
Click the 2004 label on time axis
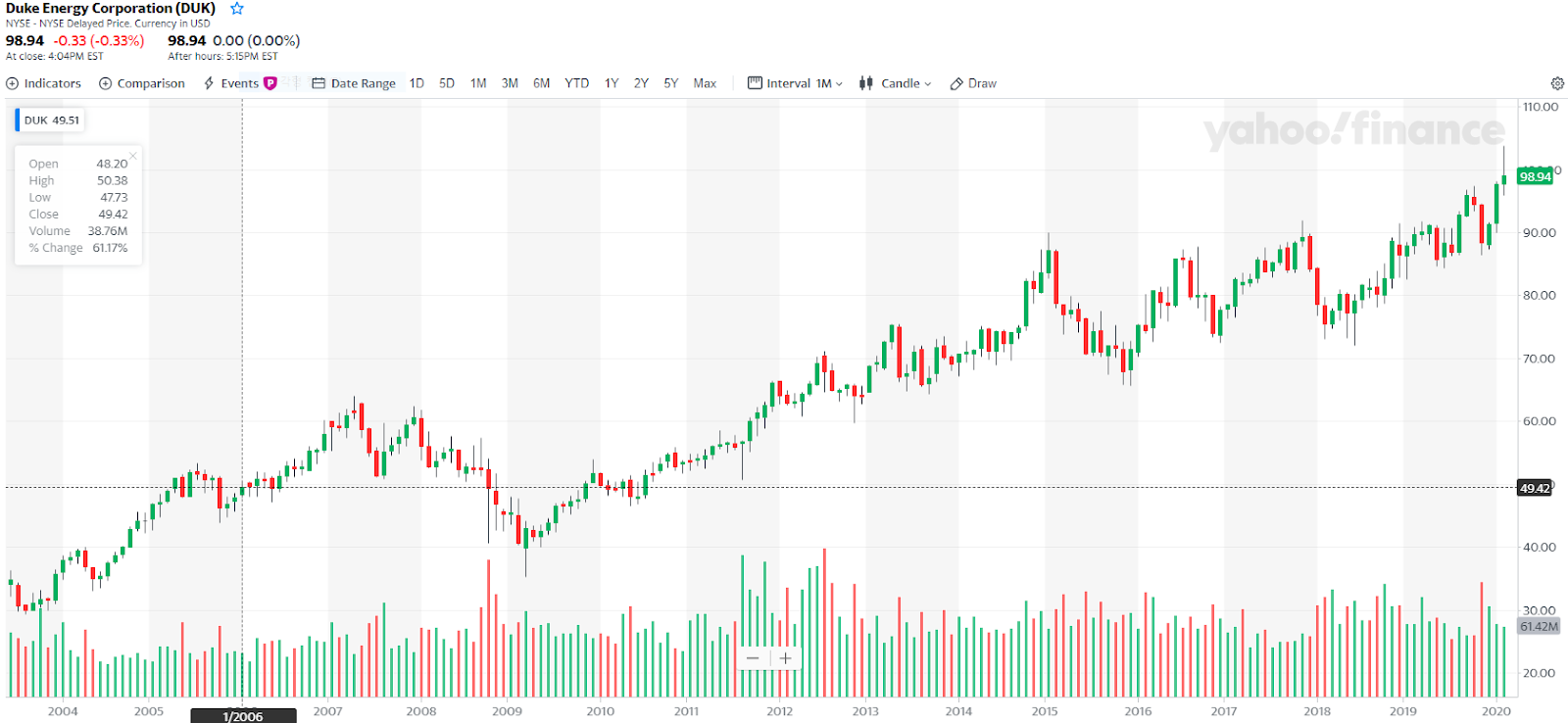pyautogui.click(x=63, y=711)
